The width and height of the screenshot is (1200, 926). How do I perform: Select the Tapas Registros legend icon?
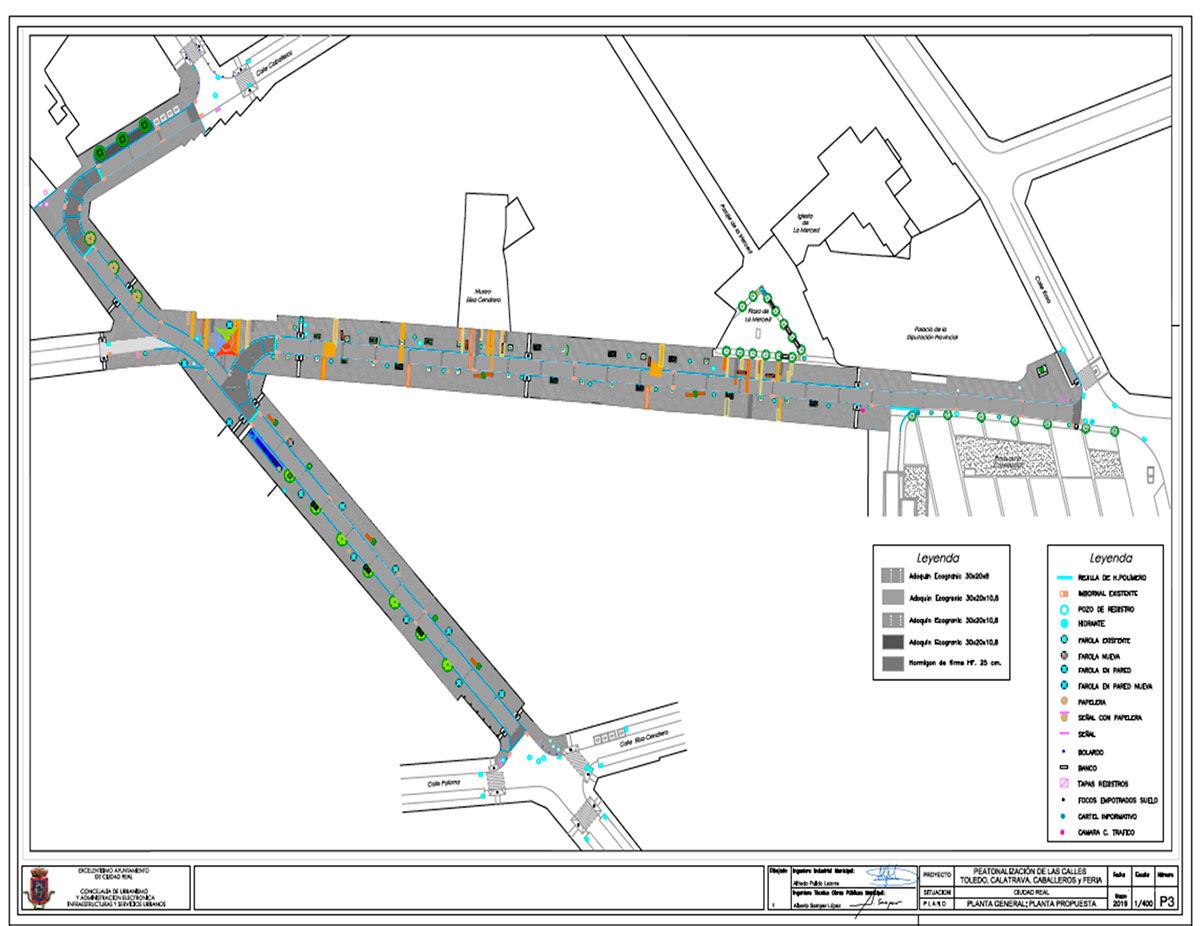(1064, 784)
